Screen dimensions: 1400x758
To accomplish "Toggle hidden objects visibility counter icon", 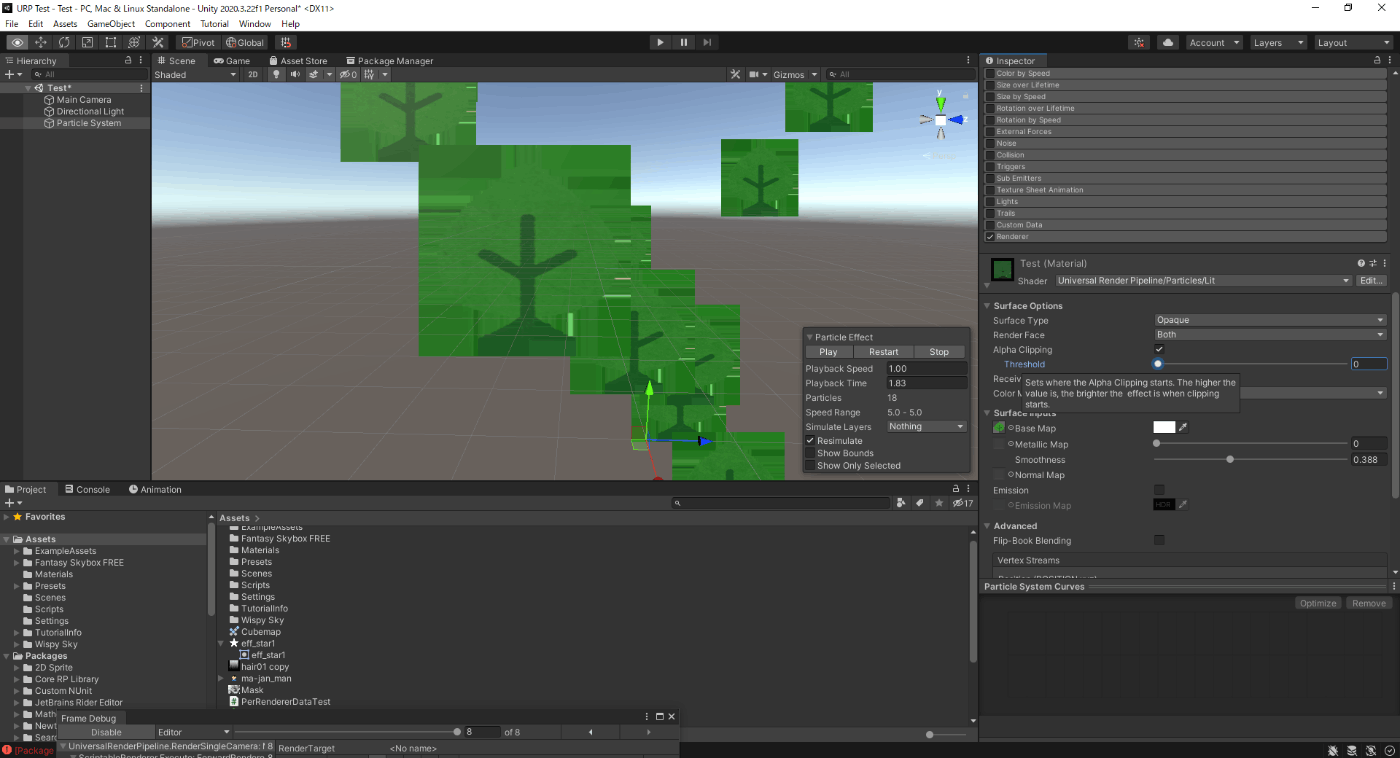I will (x=347, y=75).
